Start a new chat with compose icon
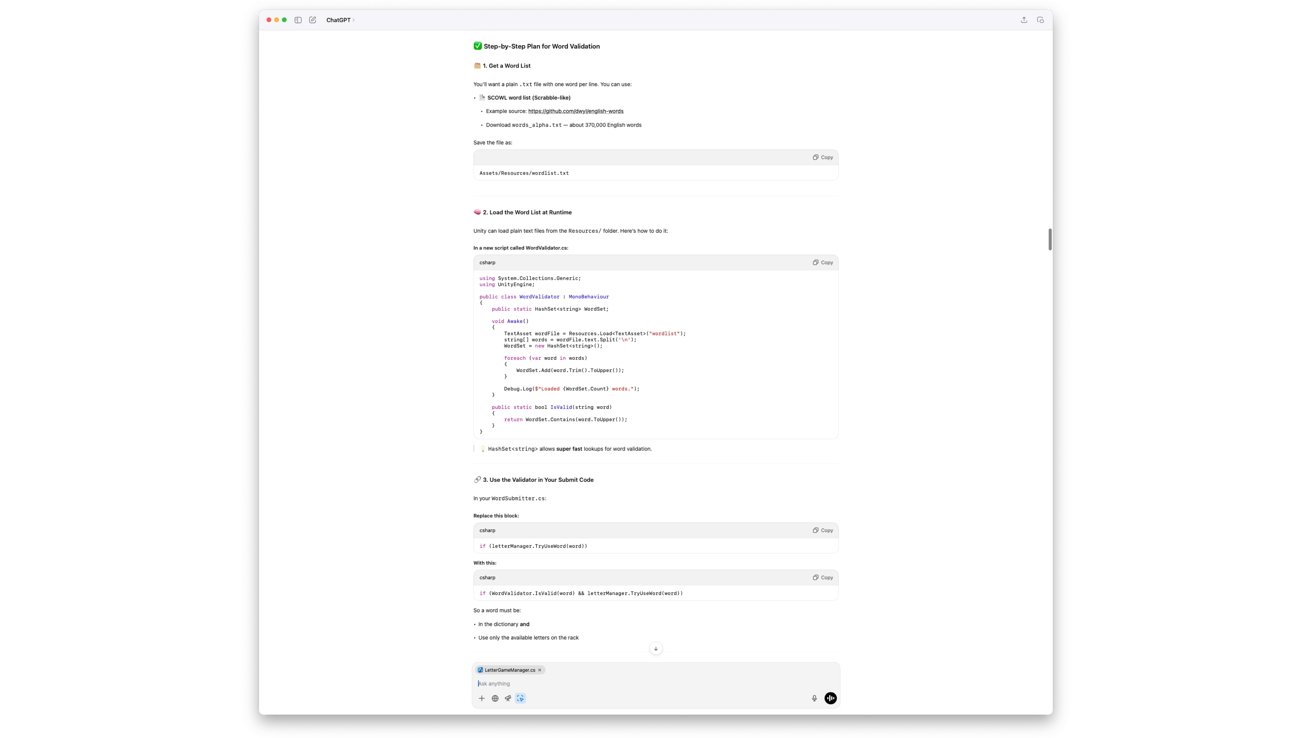 point(313,20)
